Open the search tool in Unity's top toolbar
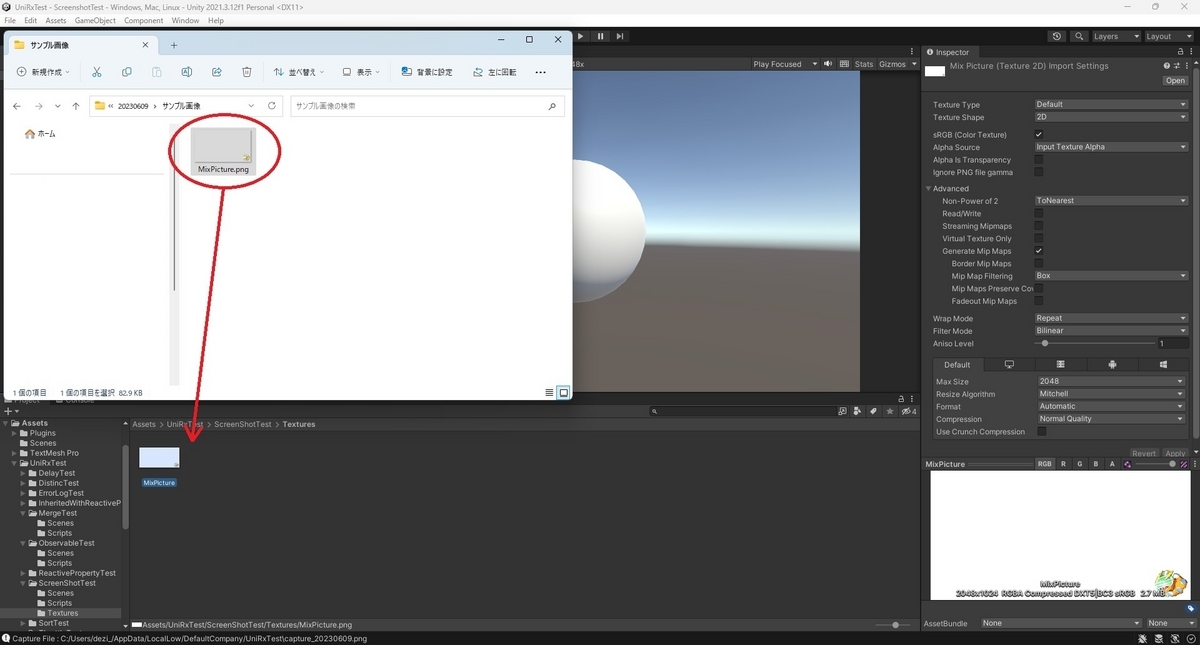1200x645 pixels. (1079, 35)
